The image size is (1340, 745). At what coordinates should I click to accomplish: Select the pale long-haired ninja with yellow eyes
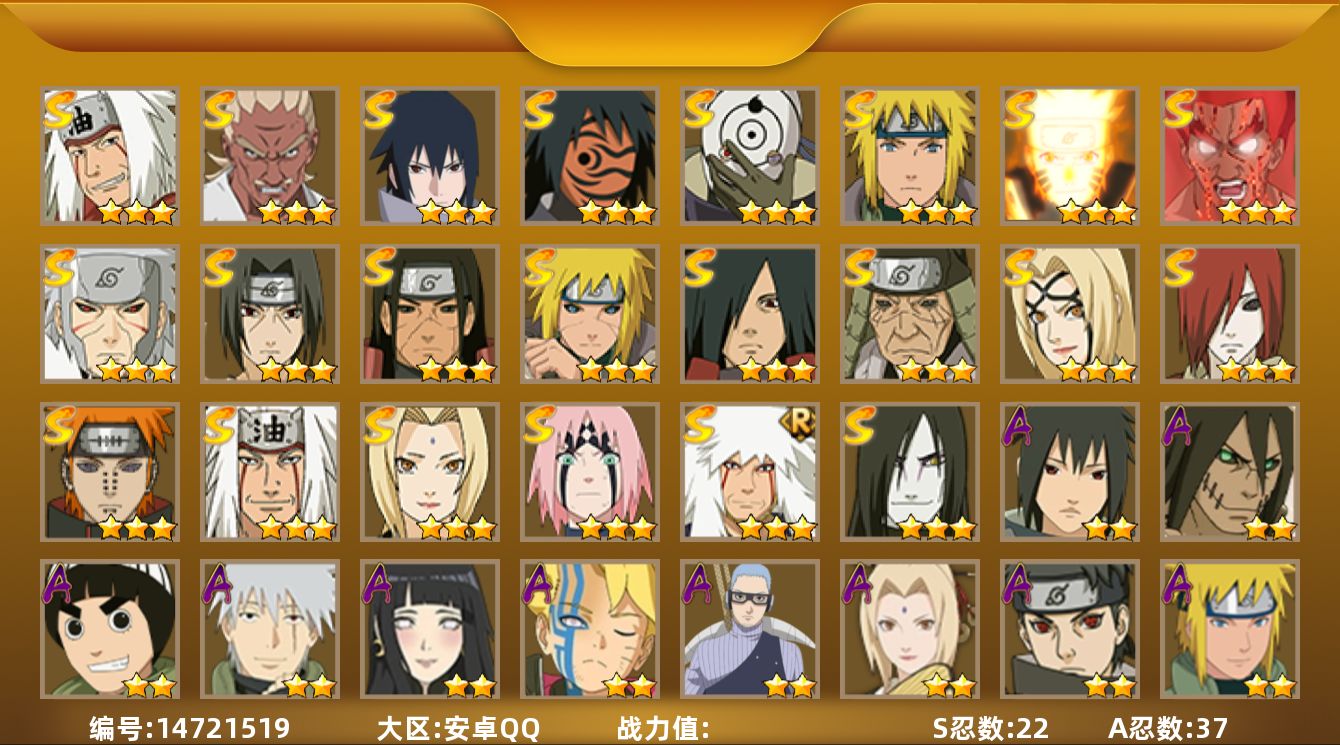910,472
